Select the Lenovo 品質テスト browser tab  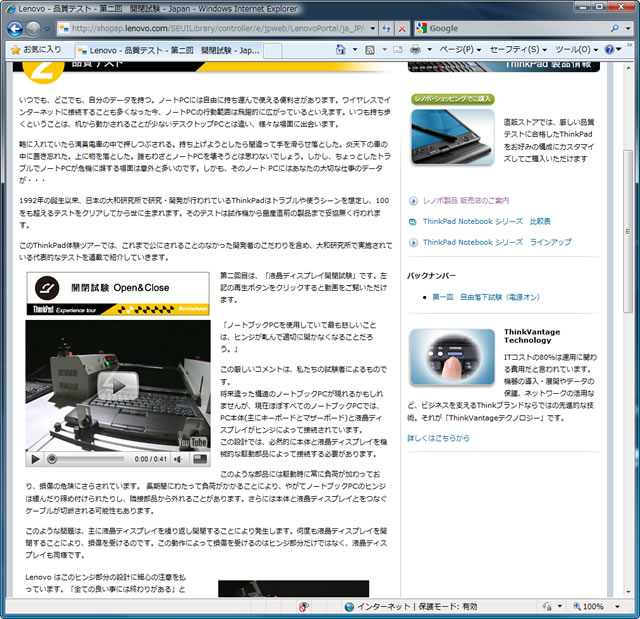(x=168, y=51)
